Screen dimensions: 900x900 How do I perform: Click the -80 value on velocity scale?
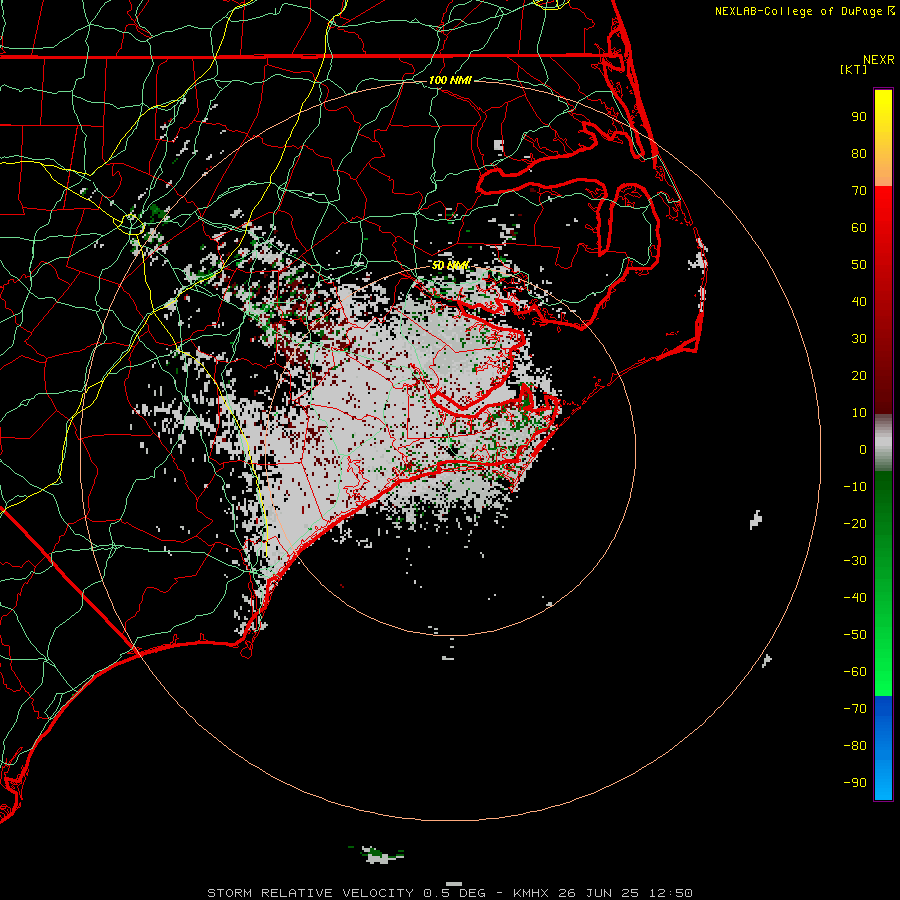[x=855, y=746]
